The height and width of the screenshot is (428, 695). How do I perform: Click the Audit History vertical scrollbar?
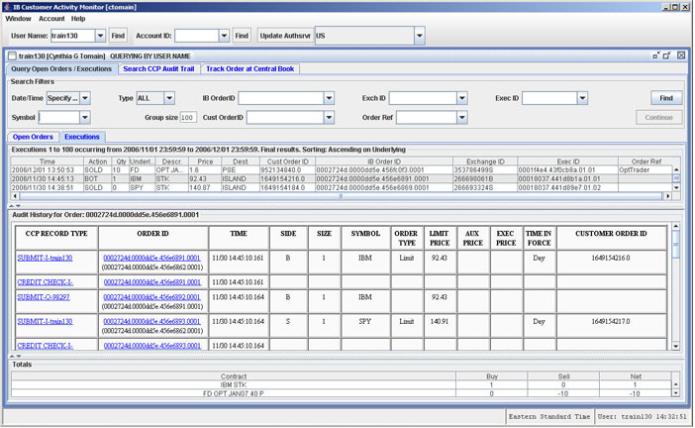click(676, 290)
